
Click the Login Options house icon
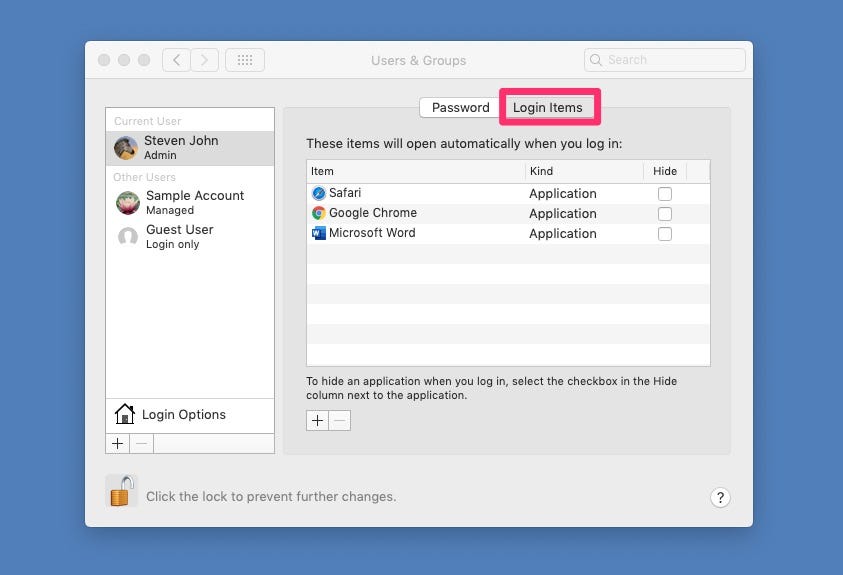click(x=125, y=414)
